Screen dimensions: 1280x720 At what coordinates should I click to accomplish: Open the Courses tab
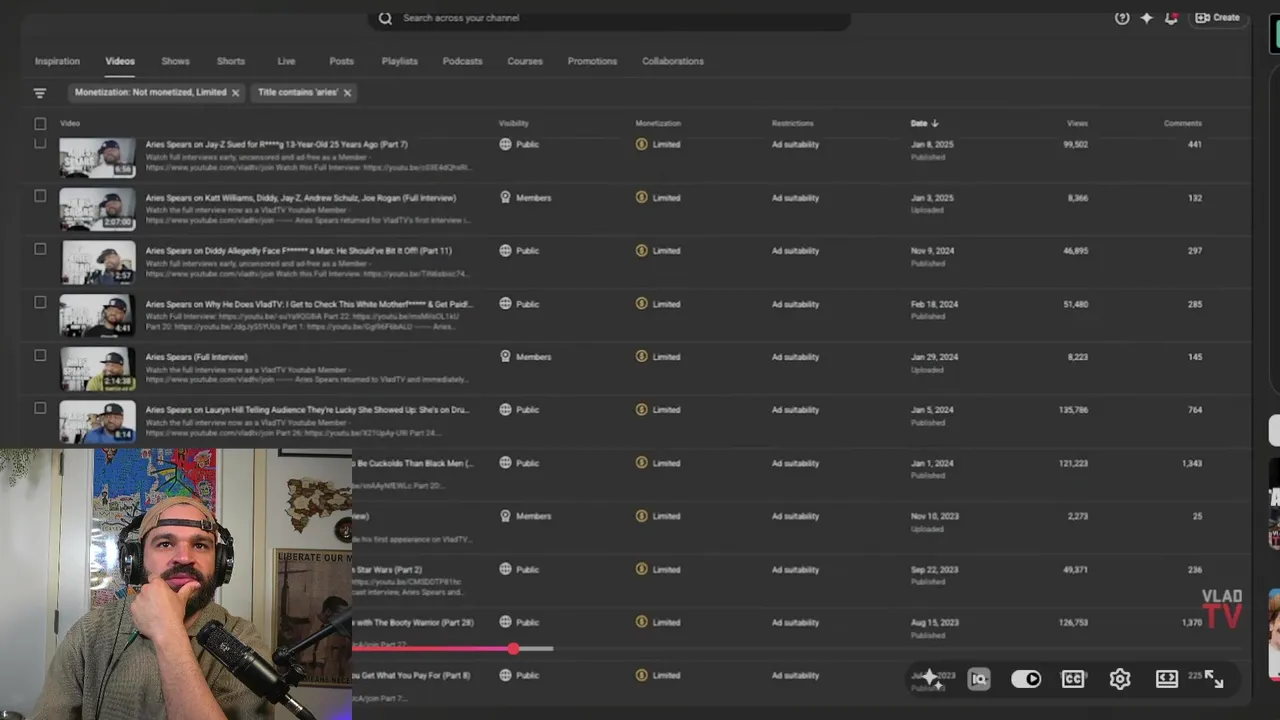coord(524,61)
